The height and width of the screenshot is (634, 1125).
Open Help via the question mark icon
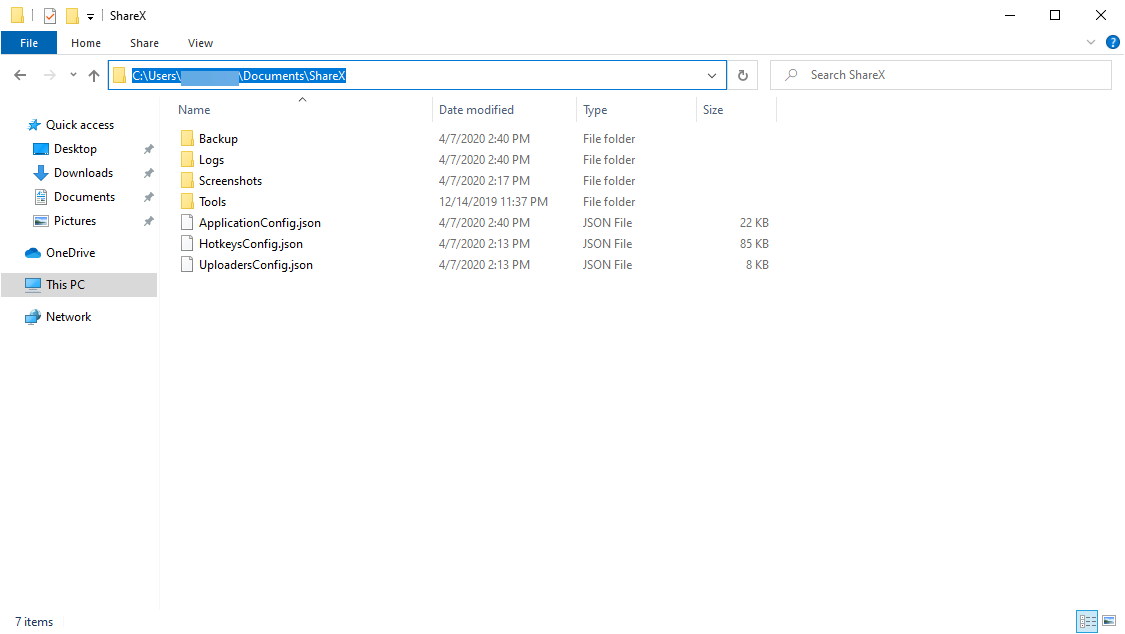pyautogui.click(x=1113, y=42)
